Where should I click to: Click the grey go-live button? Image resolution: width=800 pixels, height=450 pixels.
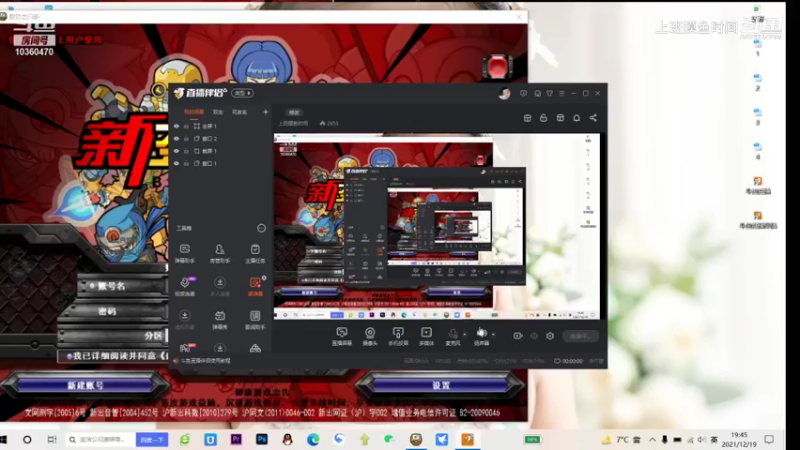click(x=581, y=336)
